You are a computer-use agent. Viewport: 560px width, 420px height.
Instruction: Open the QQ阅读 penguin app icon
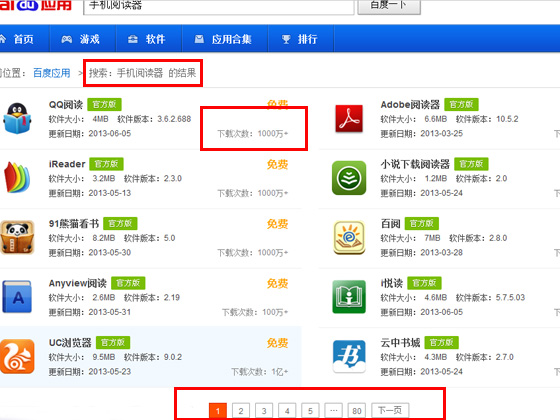click(17, 119)
